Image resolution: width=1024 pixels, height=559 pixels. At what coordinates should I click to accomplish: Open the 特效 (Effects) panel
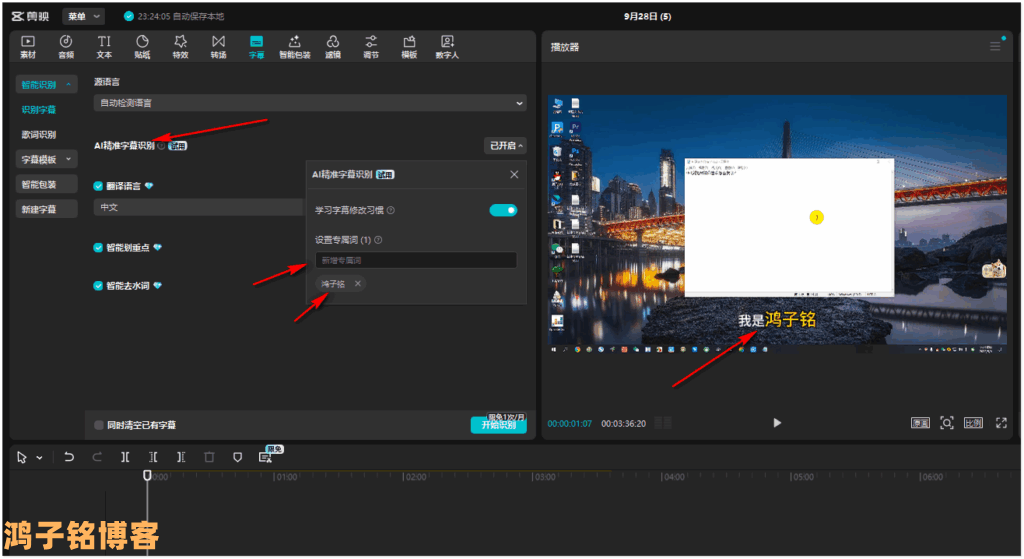(x=180, y=46)
